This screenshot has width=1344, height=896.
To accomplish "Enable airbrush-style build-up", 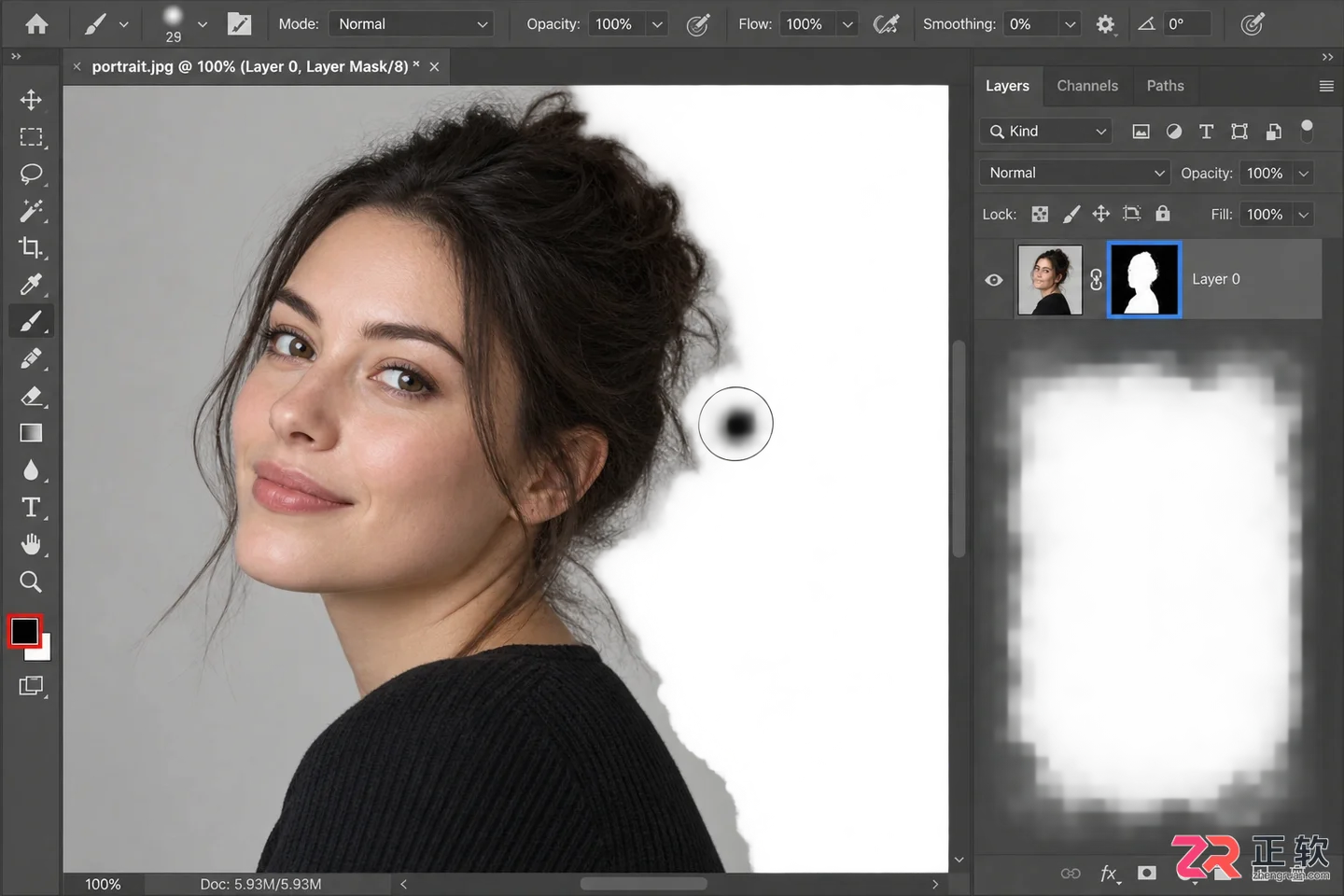I will 886,24.
